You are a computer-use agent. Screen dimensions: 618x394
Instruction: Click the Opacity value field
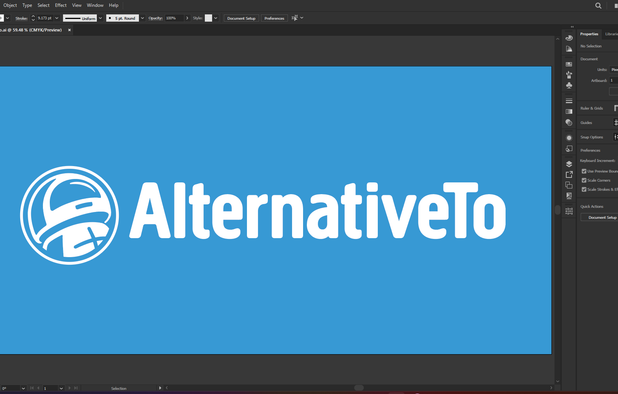tap(174, 18)
